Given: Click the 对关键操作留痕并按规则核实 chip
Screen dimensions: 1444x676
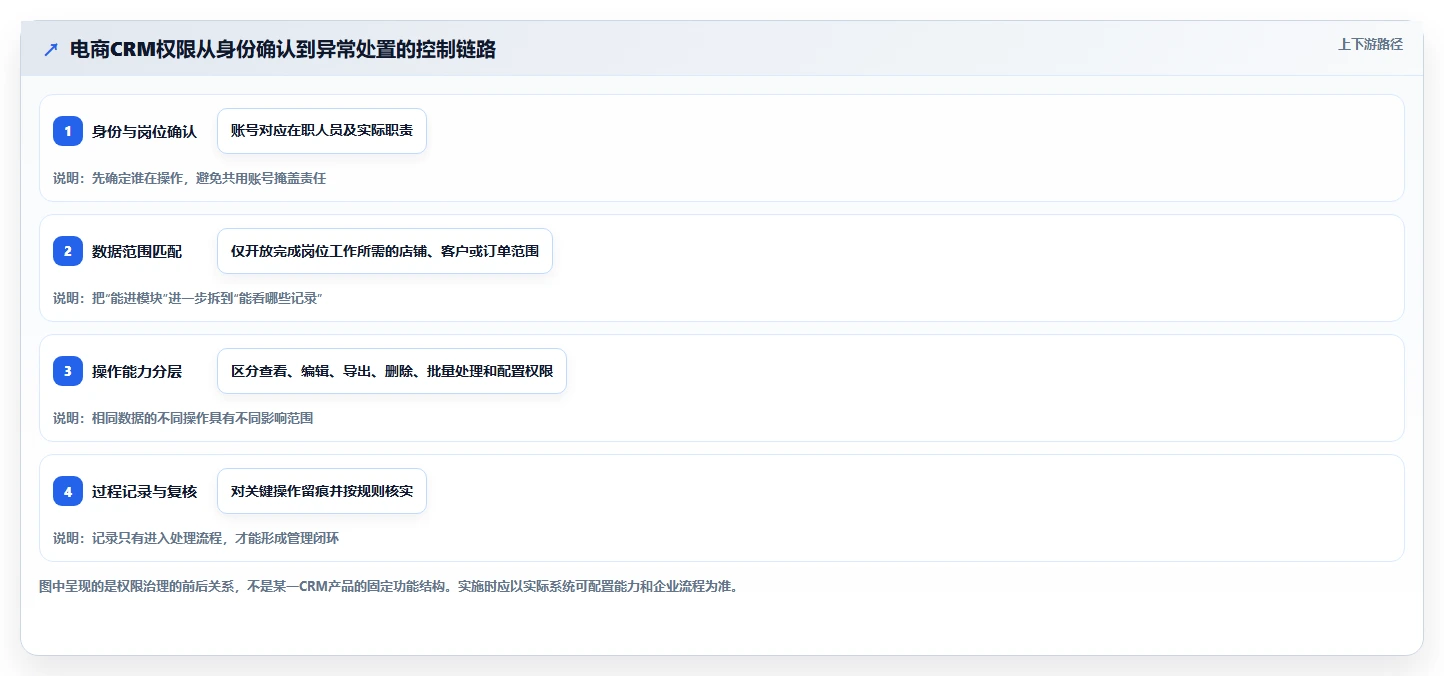Looking at the screenshot, I should (x=322, y=491).
